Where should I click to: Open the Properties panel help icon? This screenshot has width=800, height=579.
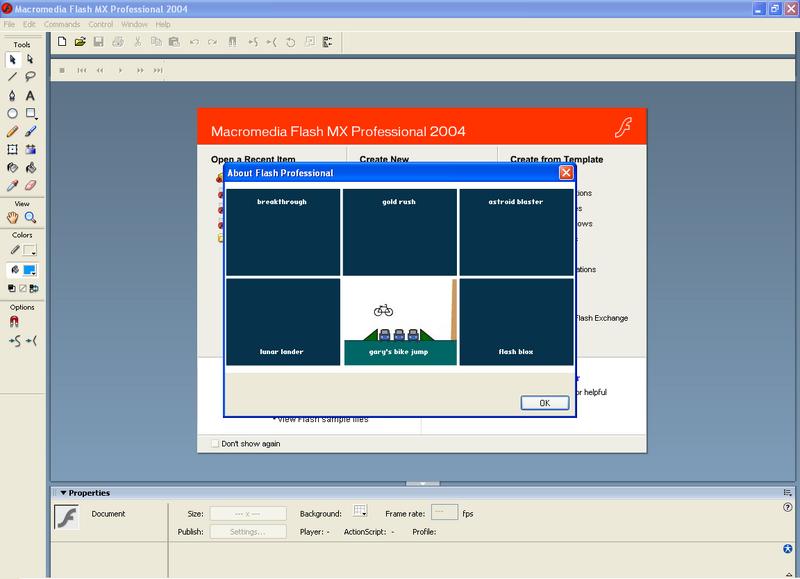click(x=787, y=507)
